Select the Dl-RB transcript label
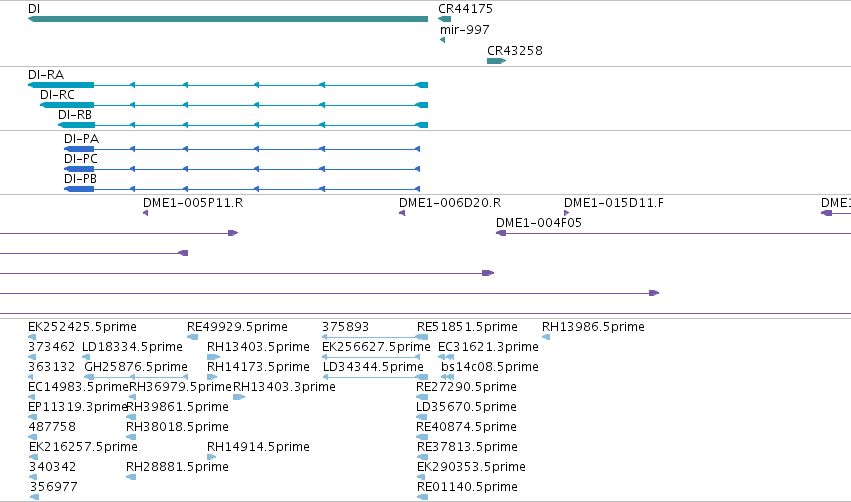Image resolution: width=851 pixels, height=502 pixels. point(75,115)
